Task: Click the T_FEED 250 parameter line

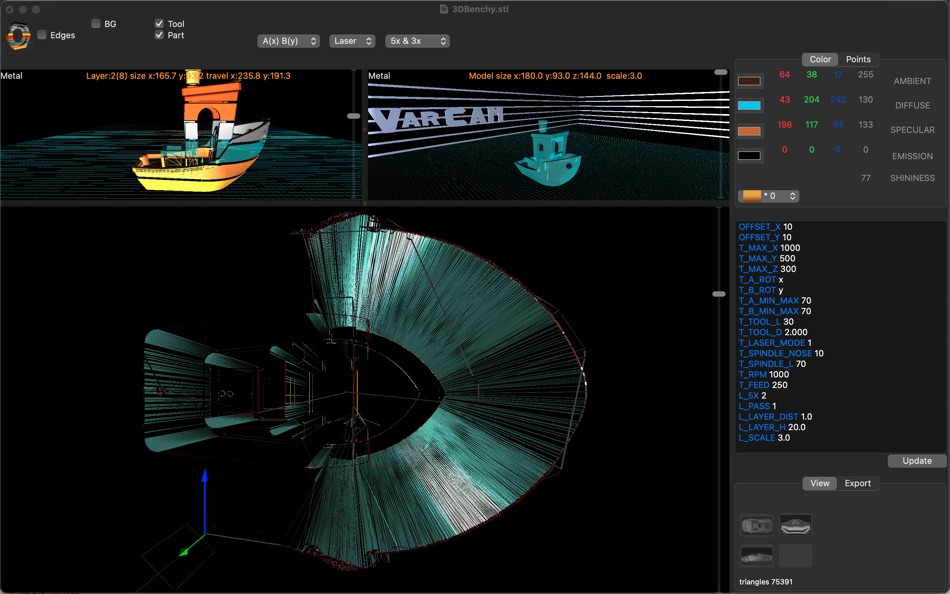Action: (x=763, y=385)
